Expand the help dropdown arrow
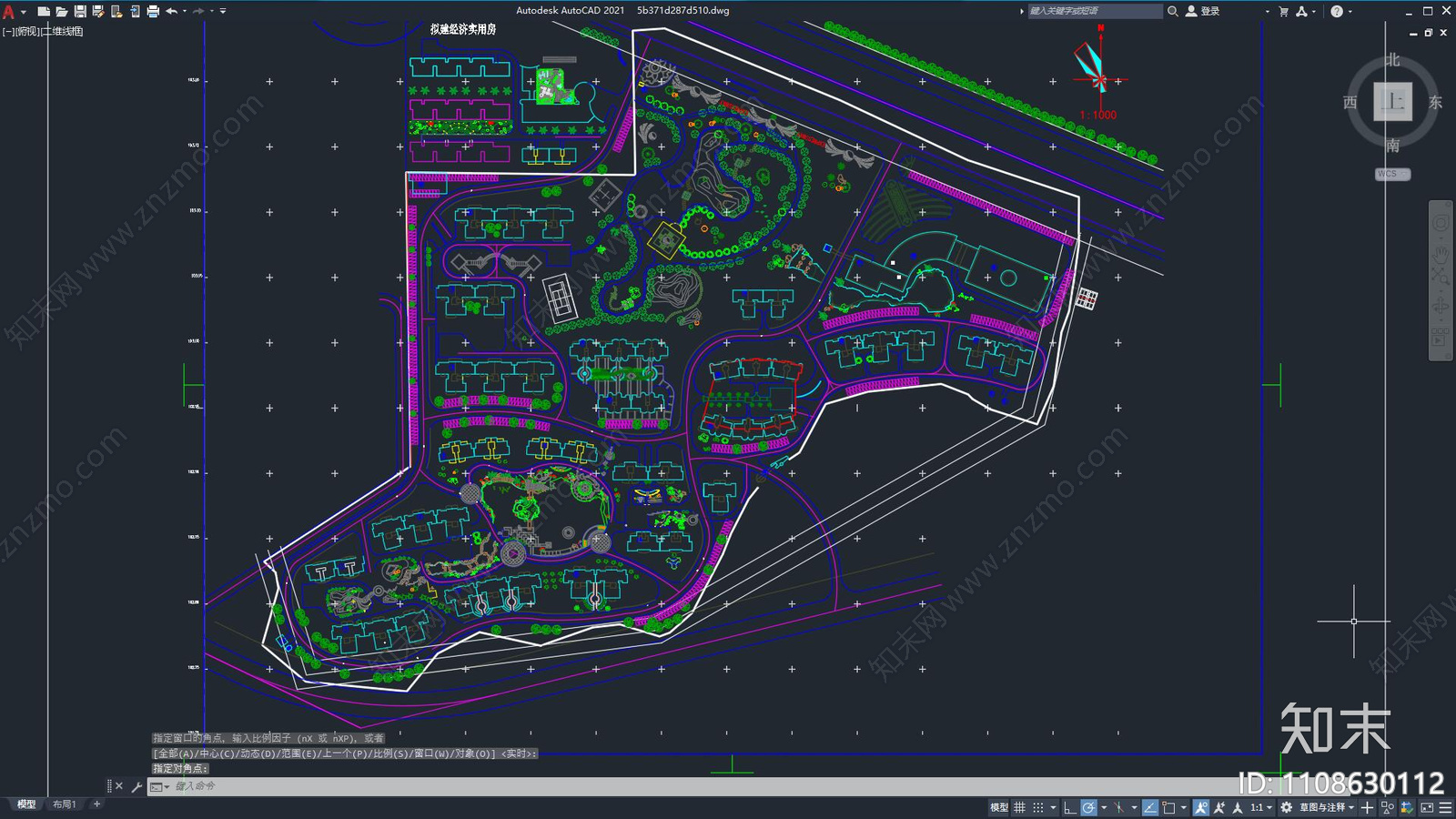 tap(1350, 12)
